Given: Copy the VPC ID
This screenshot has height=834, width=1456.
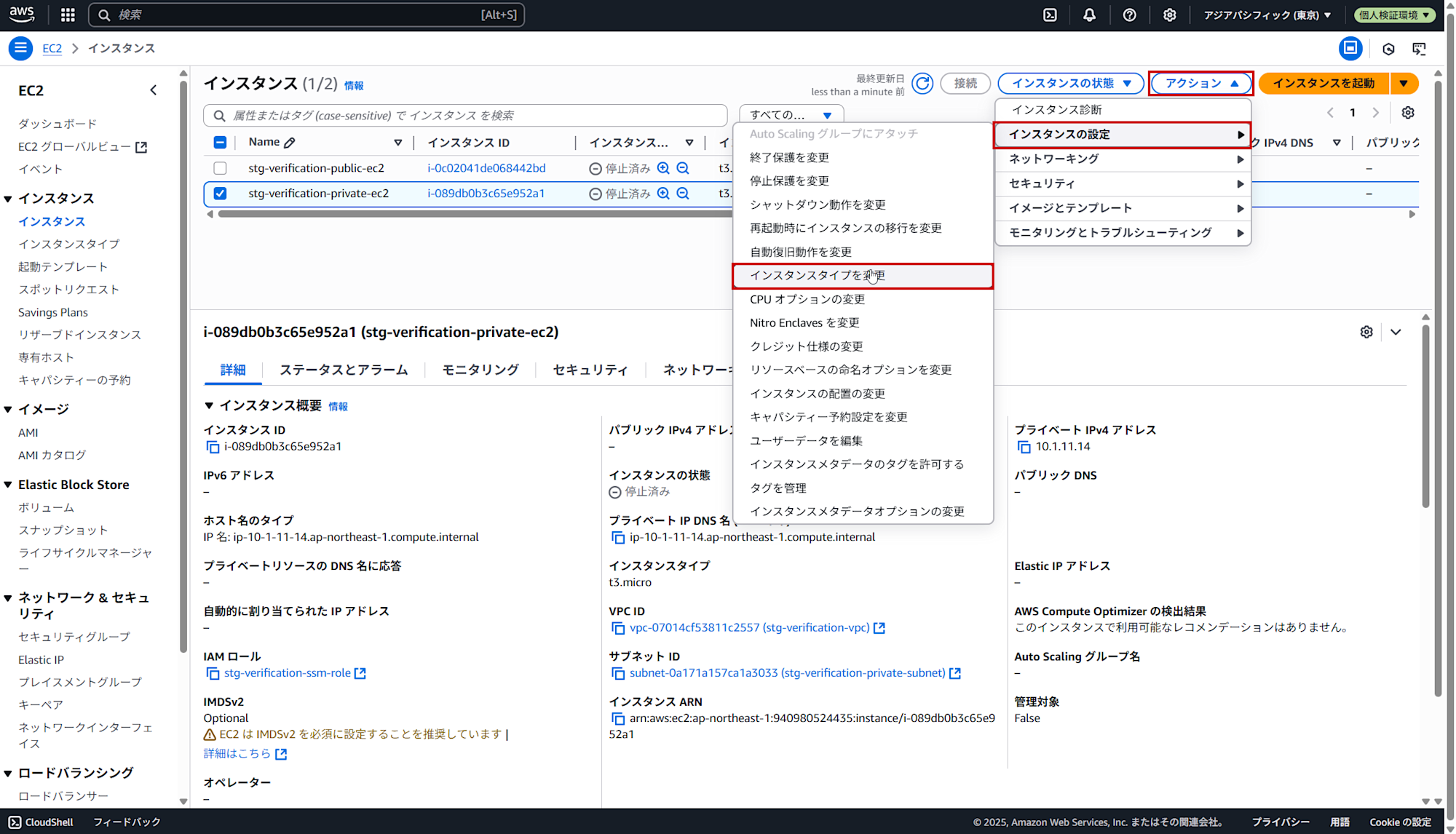Looking at the screenshot, I should (618, 628).
